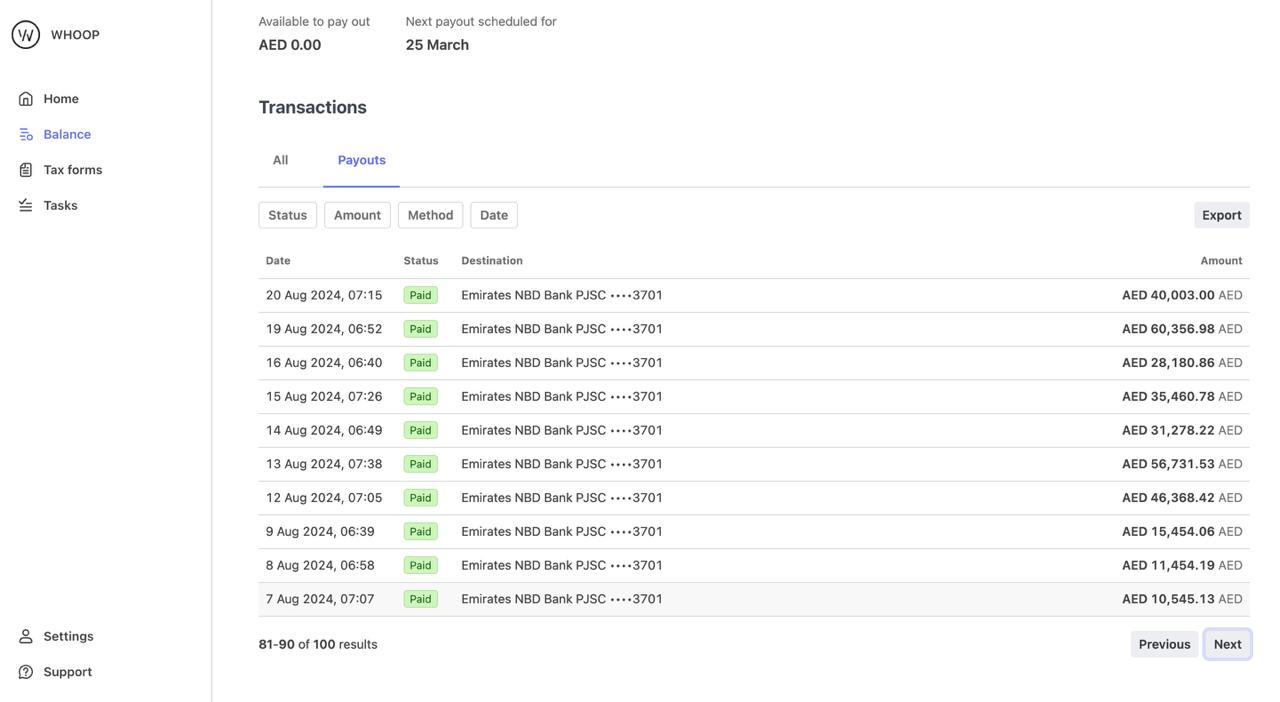
Task: Open the Date filter dropdown
Action: click(494, 215)
